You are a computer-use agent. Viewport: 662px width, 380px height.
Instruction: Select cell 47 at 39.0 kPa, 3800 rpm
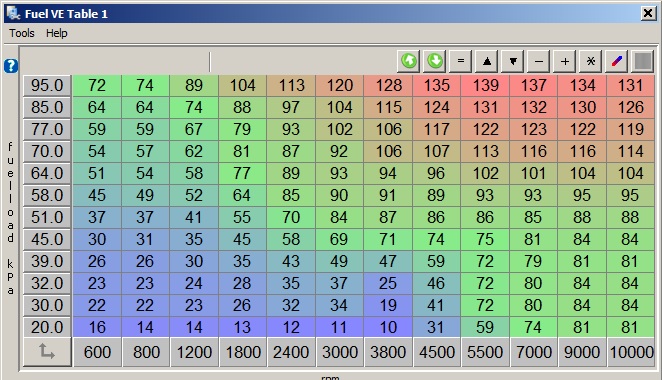coord(388,261)
